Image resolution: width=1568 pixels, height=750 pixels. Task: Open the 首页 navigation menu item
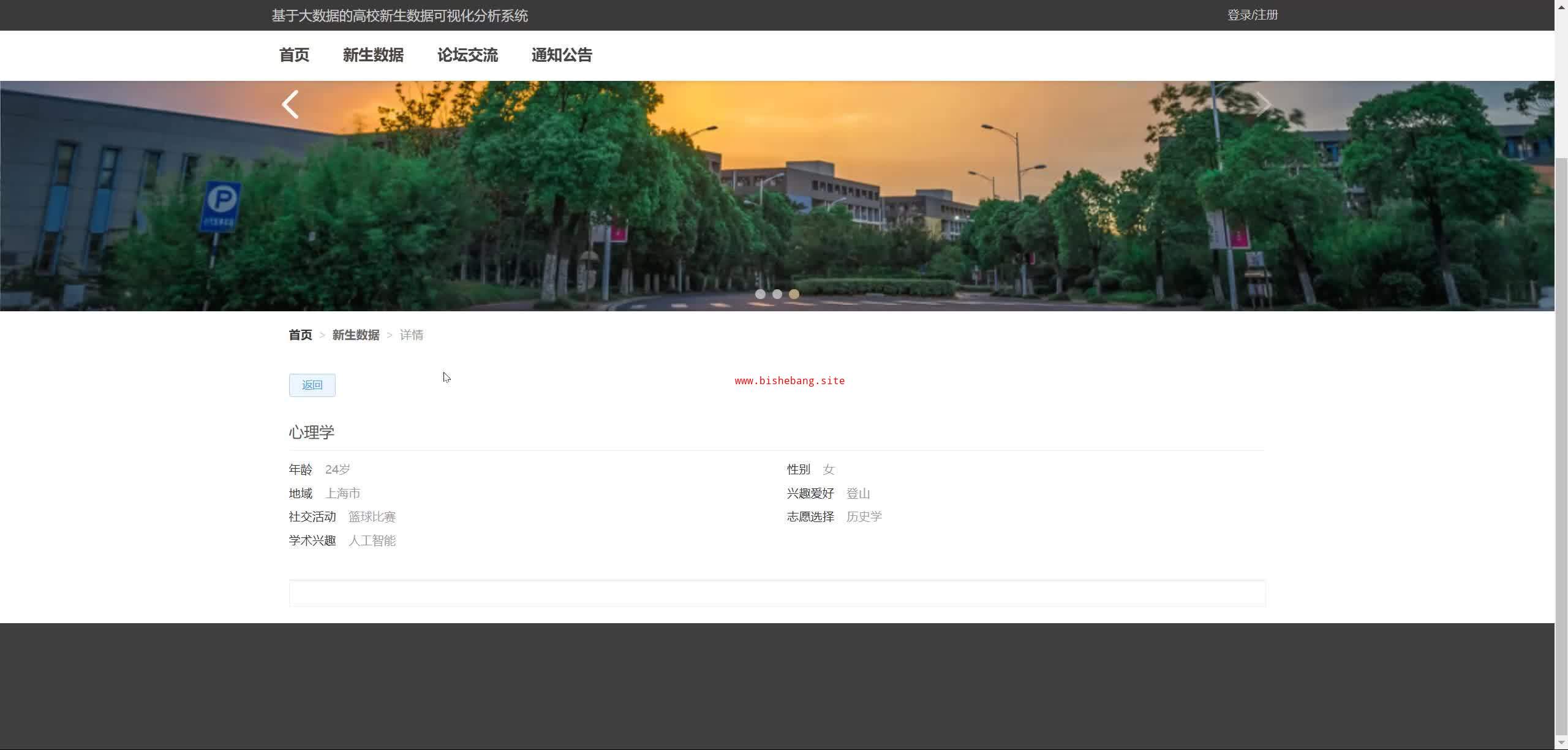tap(294, 55)
